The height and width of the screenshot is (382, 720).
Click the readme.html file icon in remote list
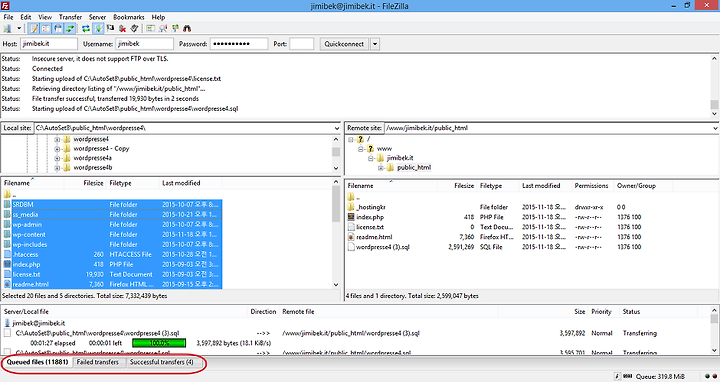pos(351,237)
